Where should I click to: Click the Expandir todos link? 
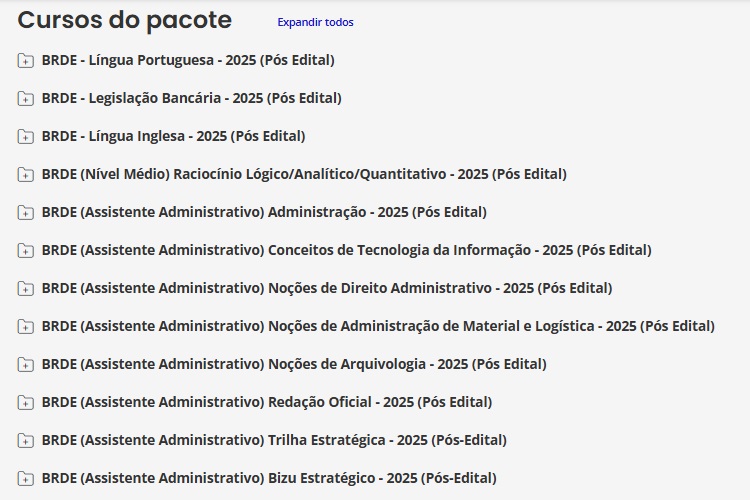[315, 22]
